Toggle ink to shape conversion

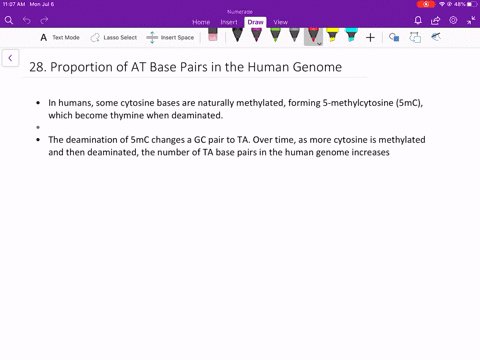(415, 37)
